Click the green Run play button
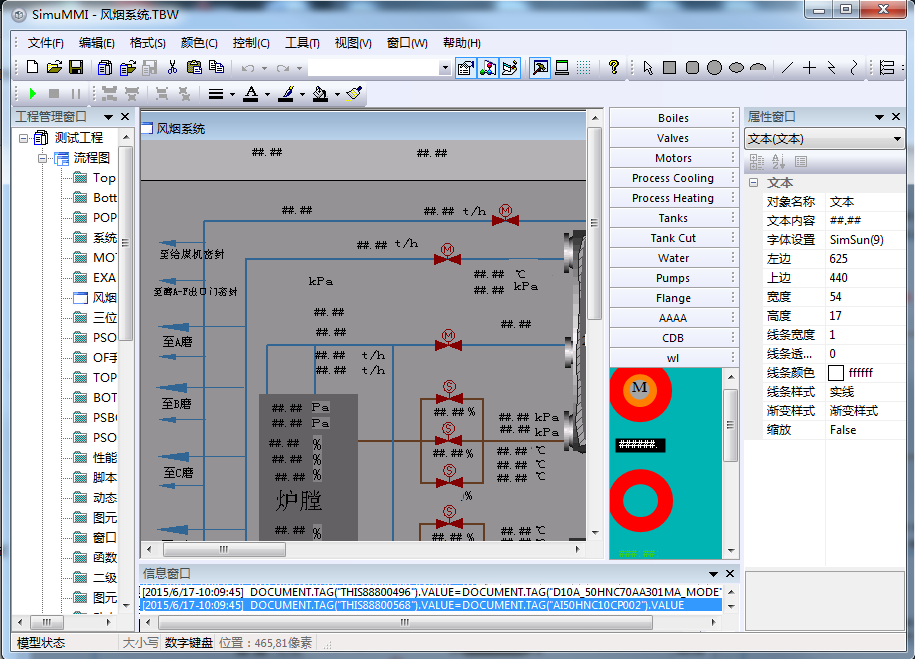The image size is (915, 659). point(33,93)
